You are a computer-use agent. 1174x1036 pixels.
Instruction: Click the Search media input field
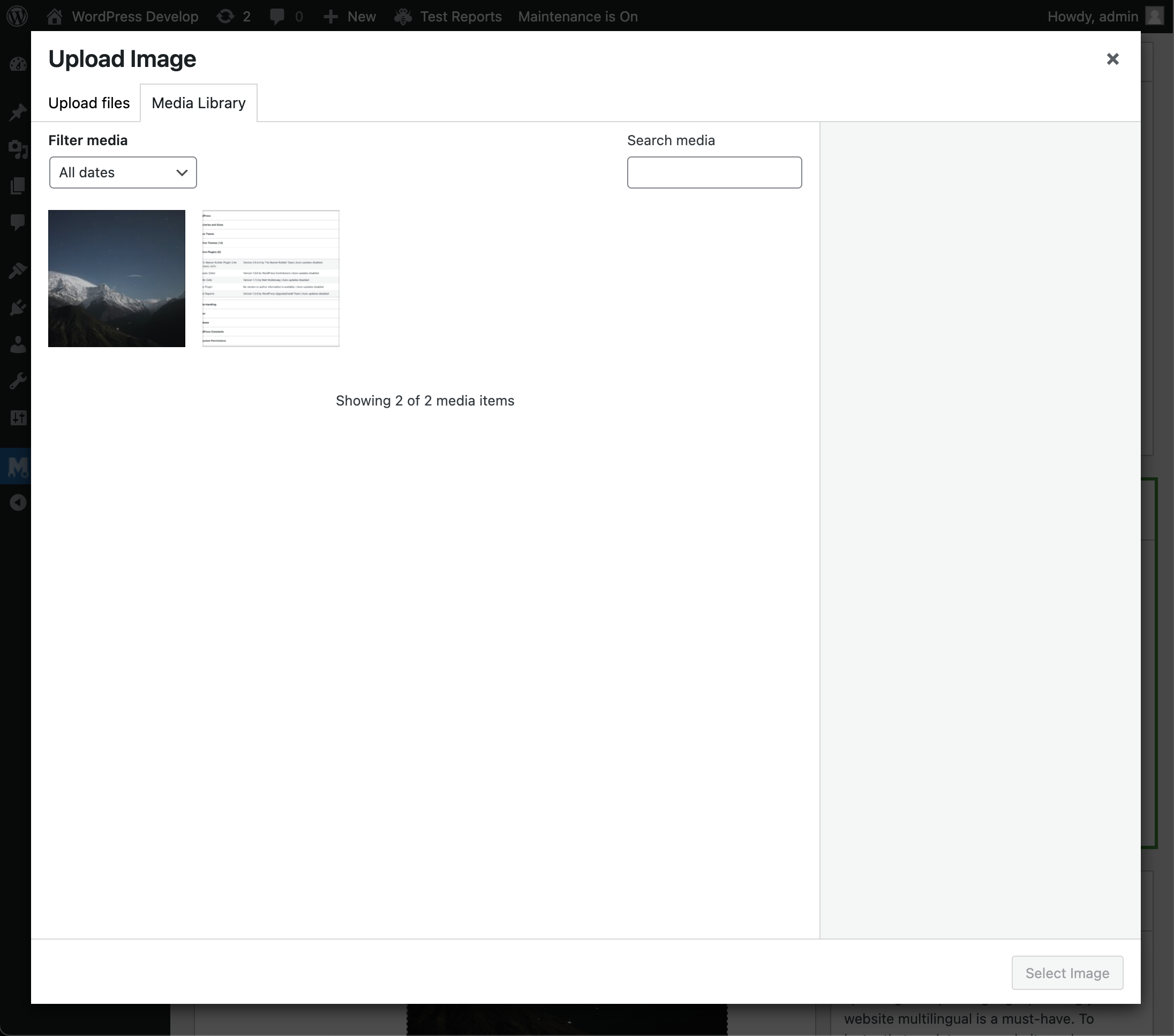coord(714,172)
